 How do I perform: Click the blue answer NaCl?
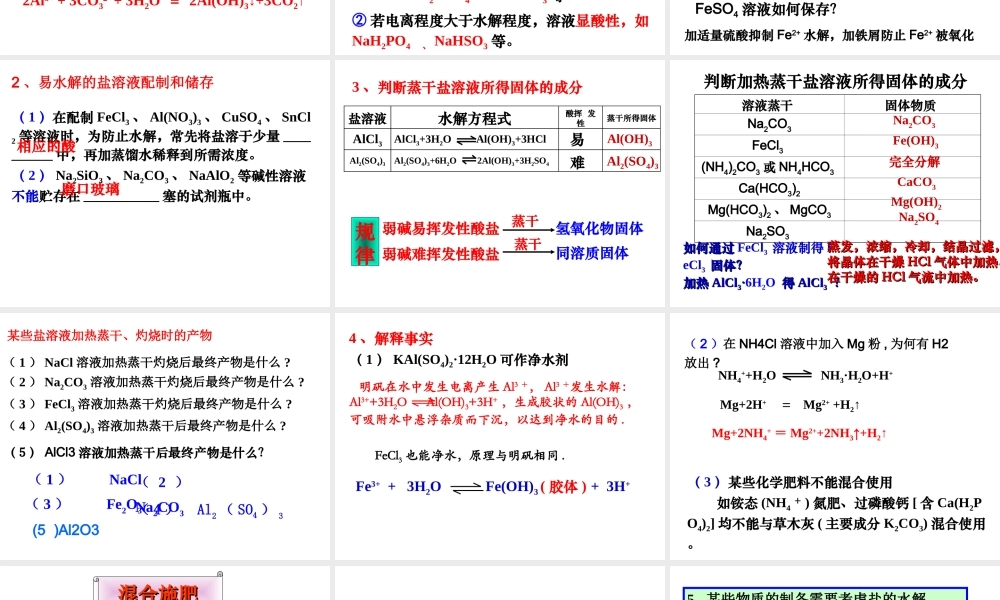(x=125, y=479)
